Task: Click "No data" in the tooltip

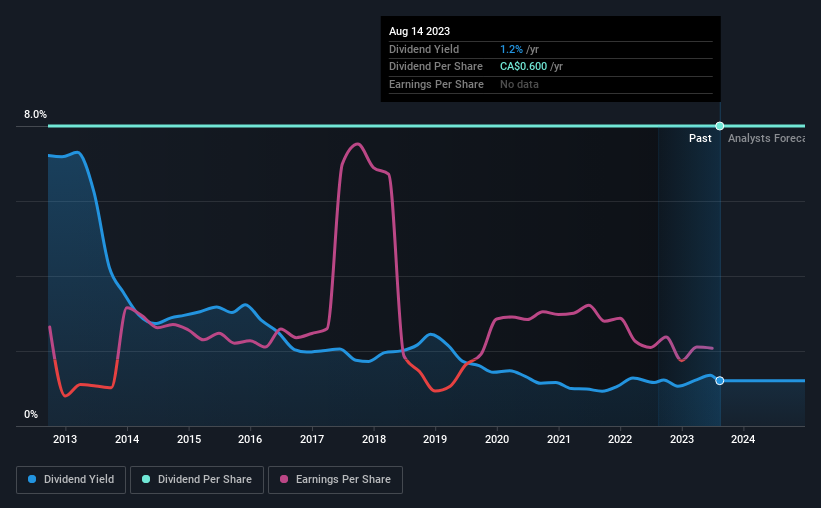Action: point(520,85)
